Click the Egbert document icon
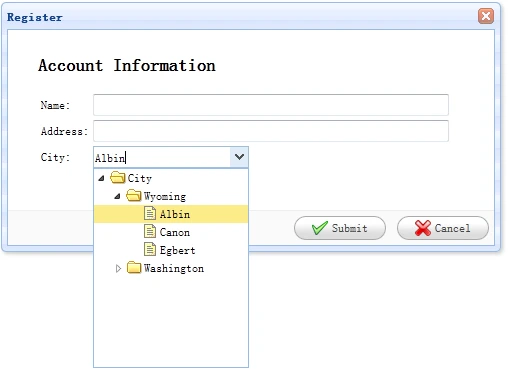 pos(150,249)
